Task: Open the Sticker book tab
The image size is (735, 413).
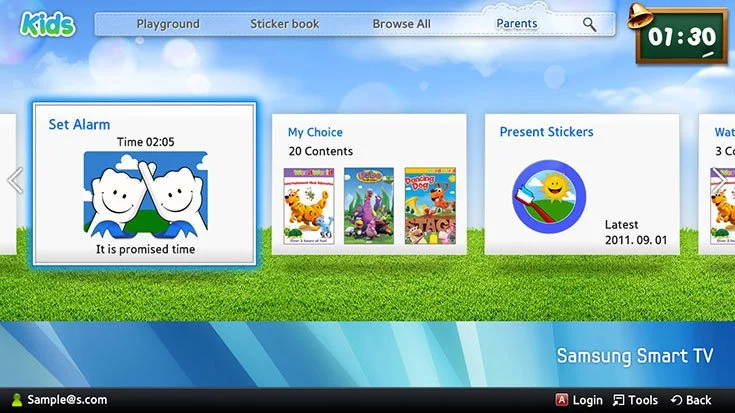Action: (x=285, y=24)
